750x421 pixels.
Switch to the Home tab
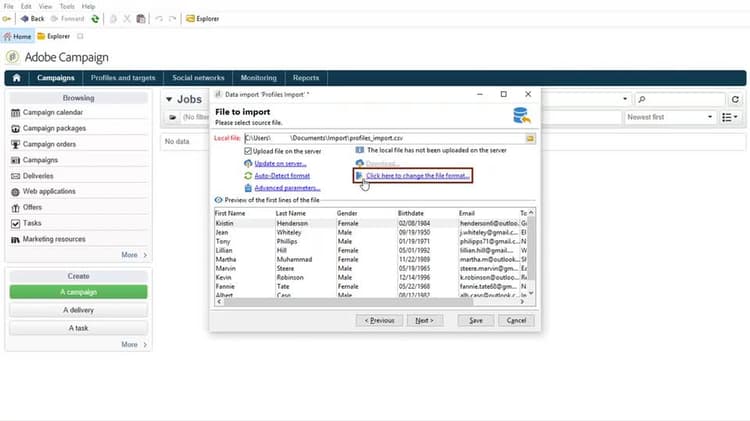point(17,36)
